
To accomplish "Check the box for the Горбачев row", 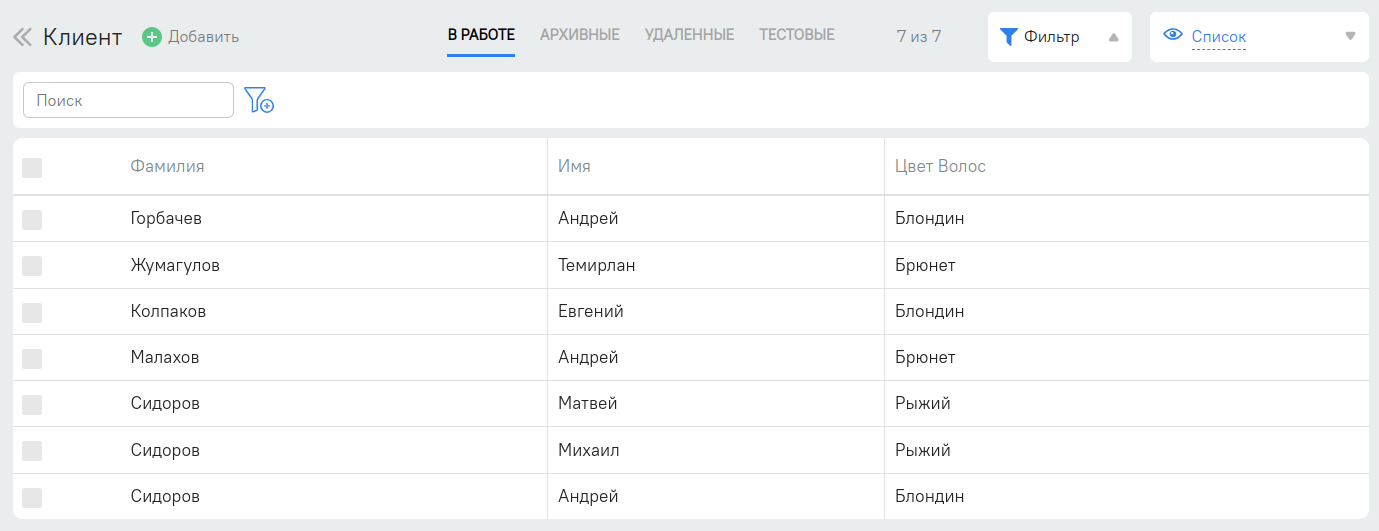I will (x=32, y=219).
